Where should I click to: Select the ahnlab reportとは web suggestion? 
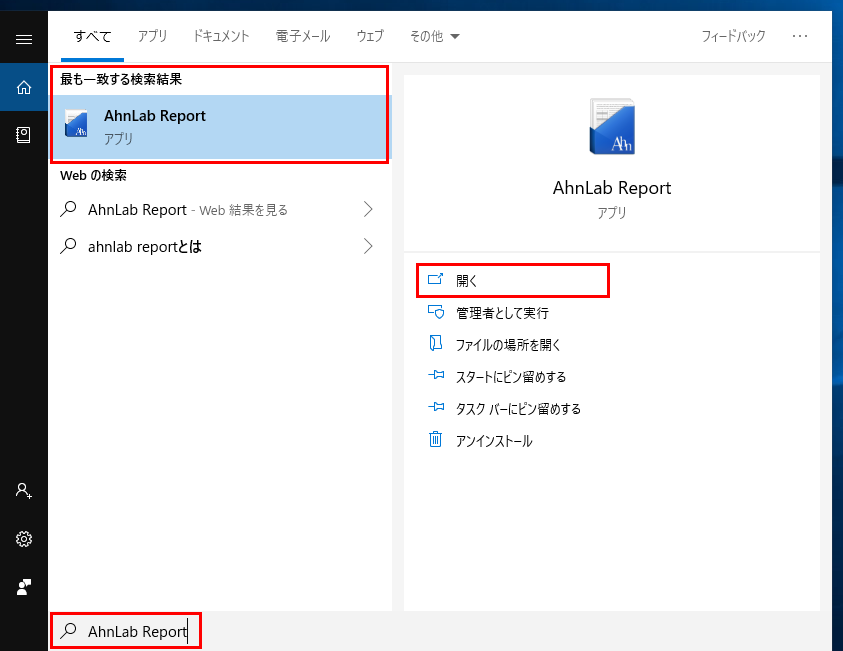point(220,246)
